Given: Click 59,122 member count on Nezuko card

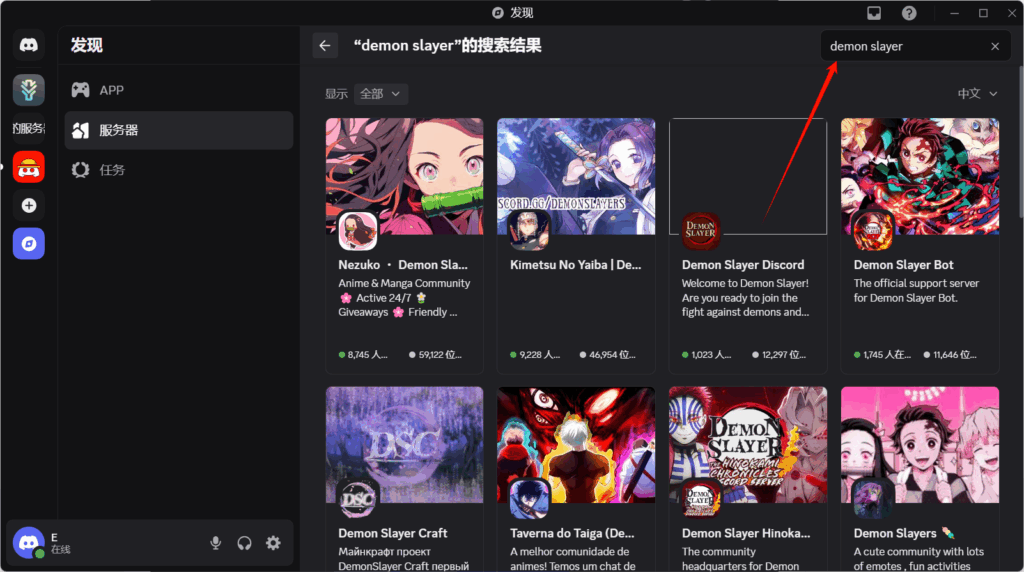Looking at the screenshot, I should pyautogui.click(x=436, y=355).
